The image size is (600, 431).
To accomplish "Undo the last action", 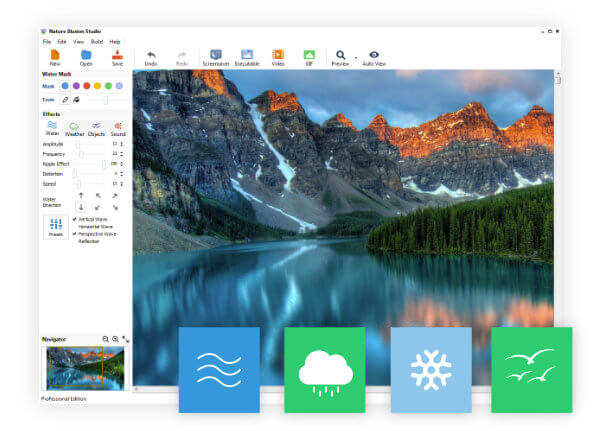I will pos(151,55).
